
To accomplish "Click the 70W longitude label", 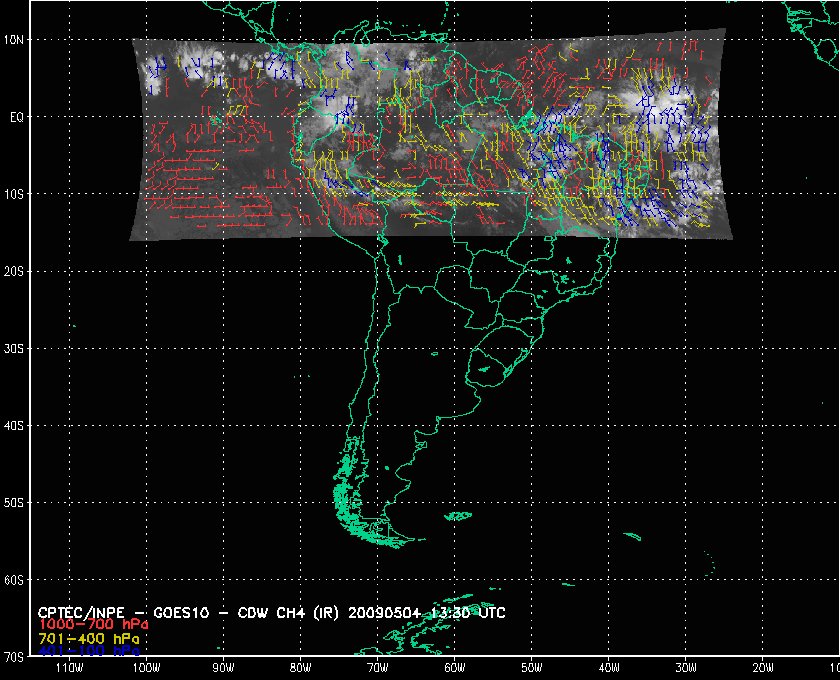I will [378, 668].
